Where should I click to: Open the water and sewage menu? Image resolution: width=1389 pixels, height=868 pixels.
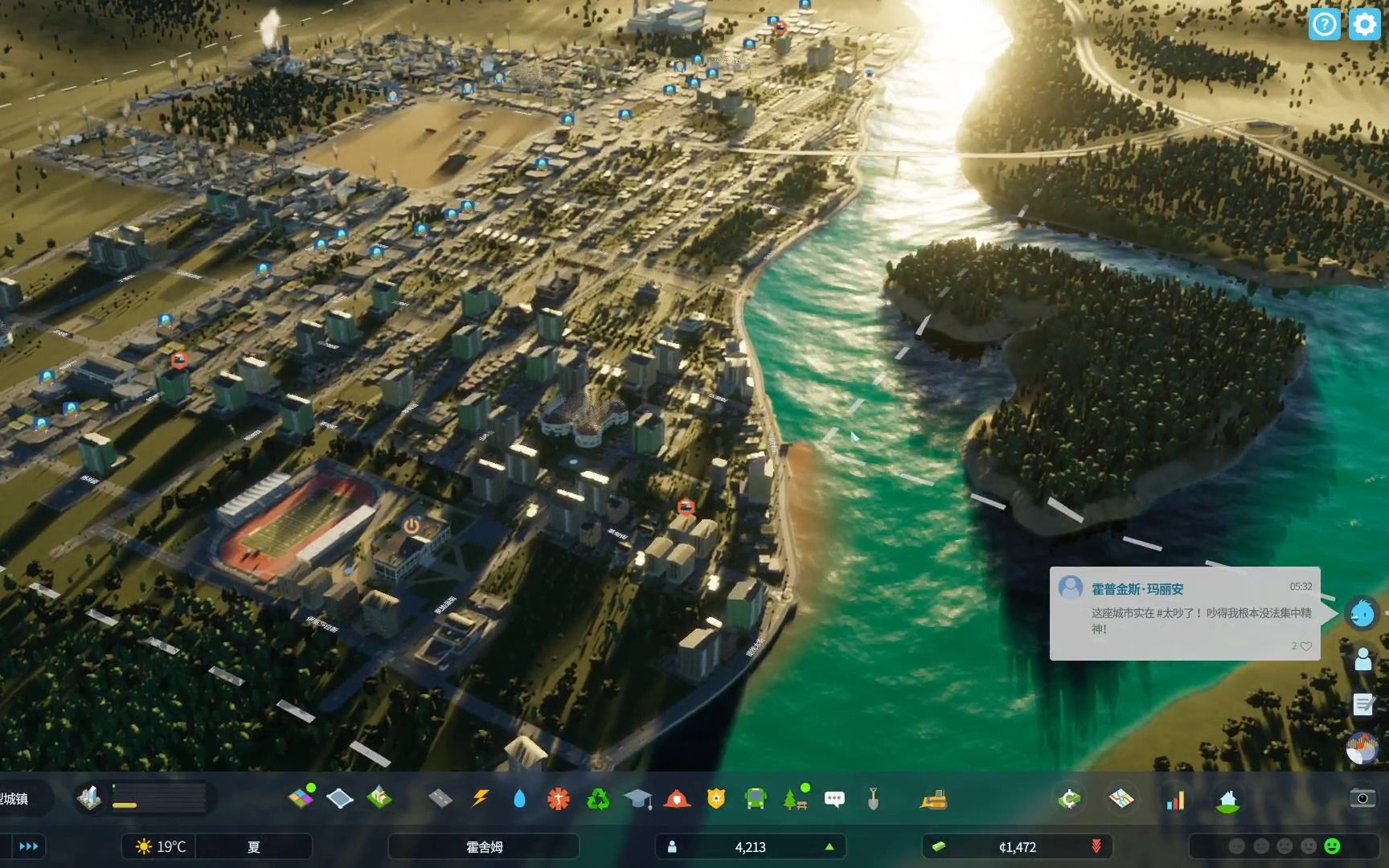click(519, 798)
